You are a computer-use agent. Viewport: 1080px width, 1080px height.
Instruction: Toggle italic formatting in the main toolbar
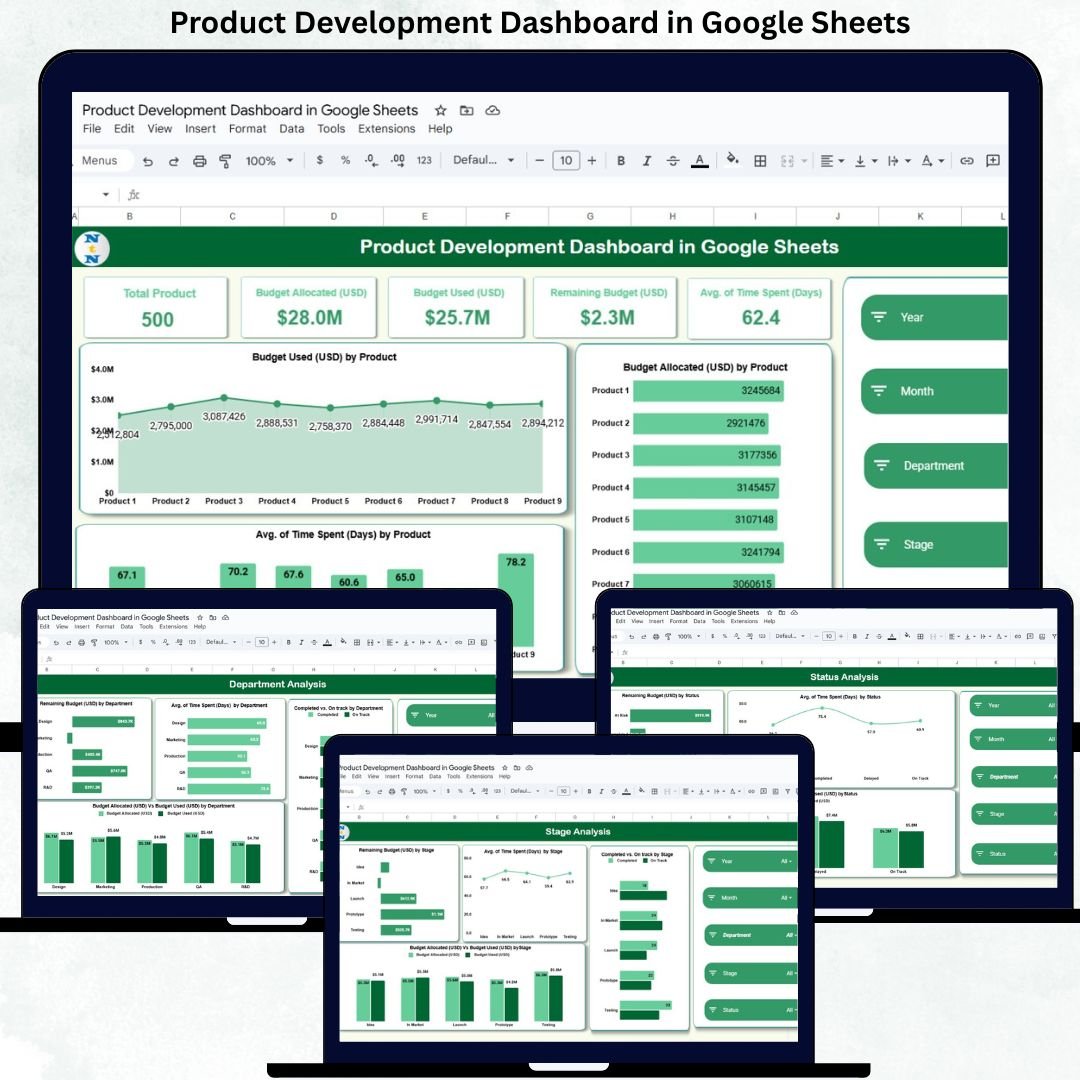click(x=647, y=161)
